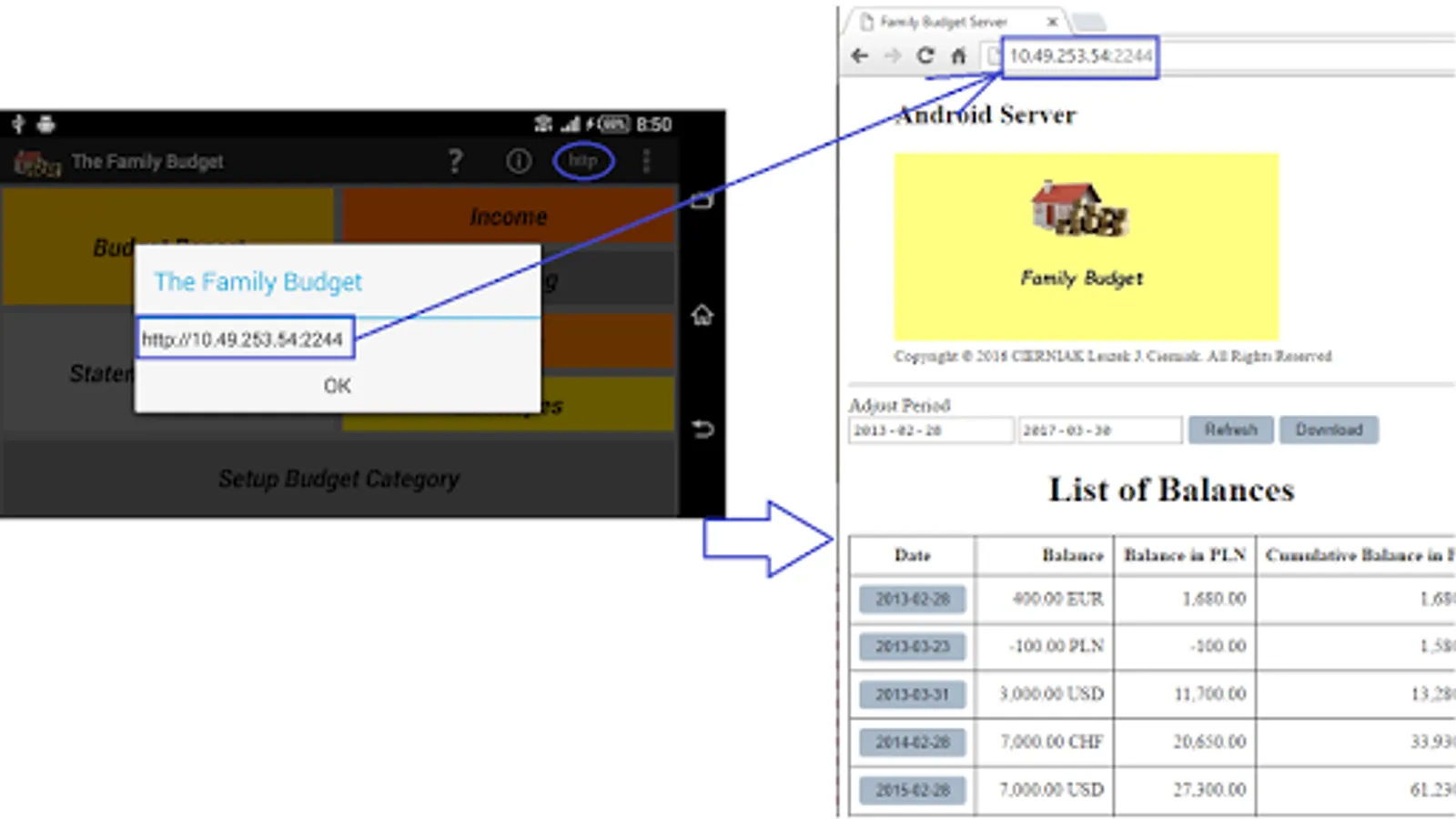This screenshot has height=819, width=1456.
Task: Click the 20,650.00 PLN value cell
Action: tap(1185, 742)
